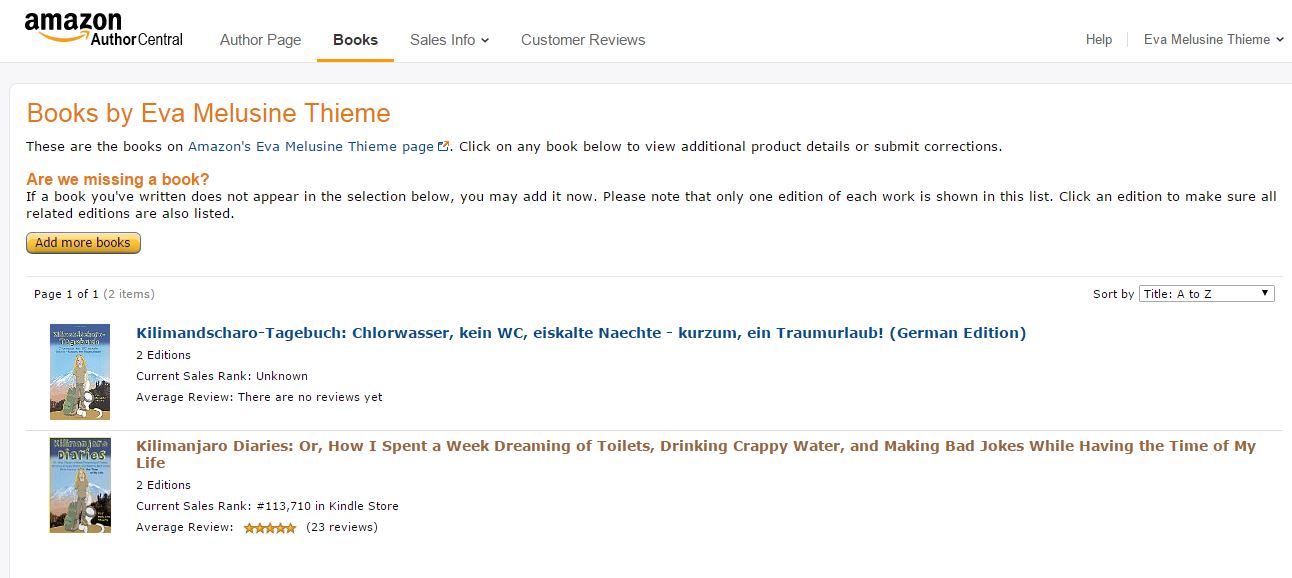Open the Kilimandscharo-Tagebuch German Edition title link

pos(580,333)
